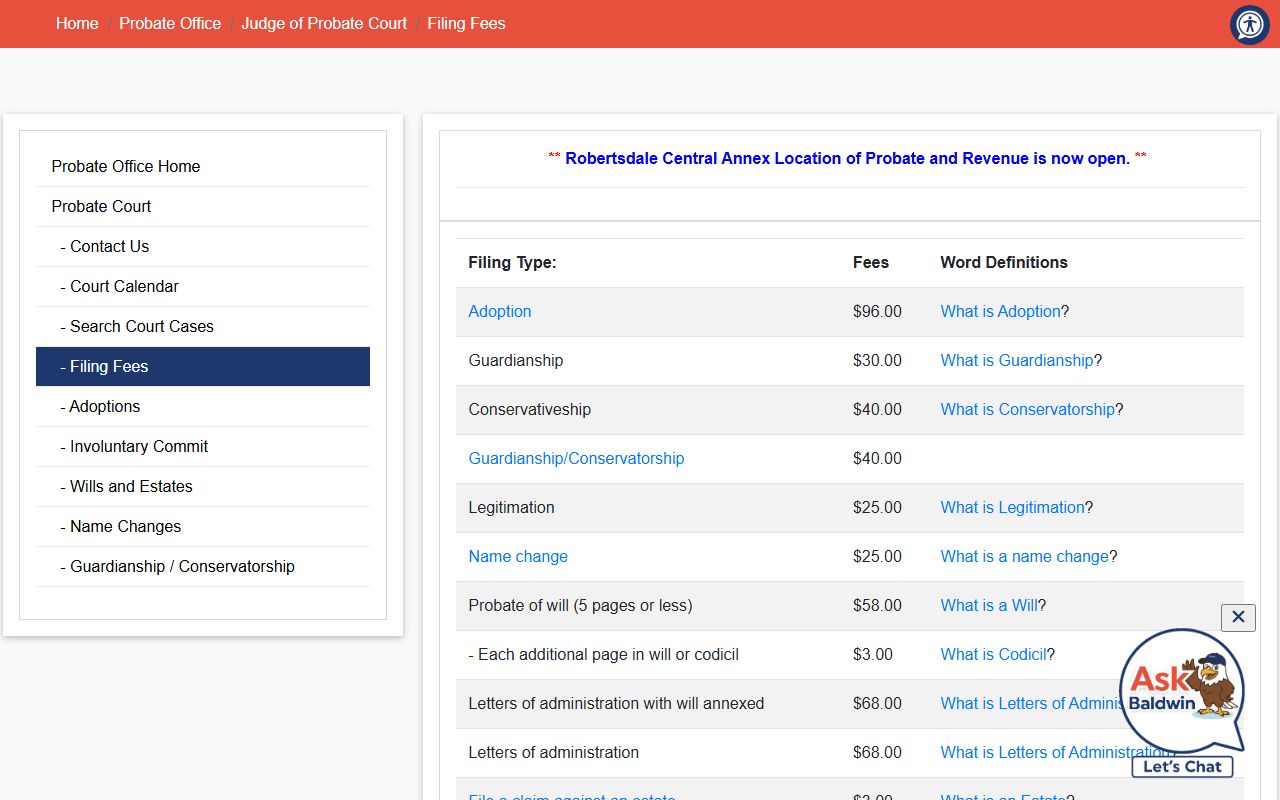Click the $58.00 probate of will fee
Image resolution: width=1280 pixels, height=800 pixels.
coord(877,606)
